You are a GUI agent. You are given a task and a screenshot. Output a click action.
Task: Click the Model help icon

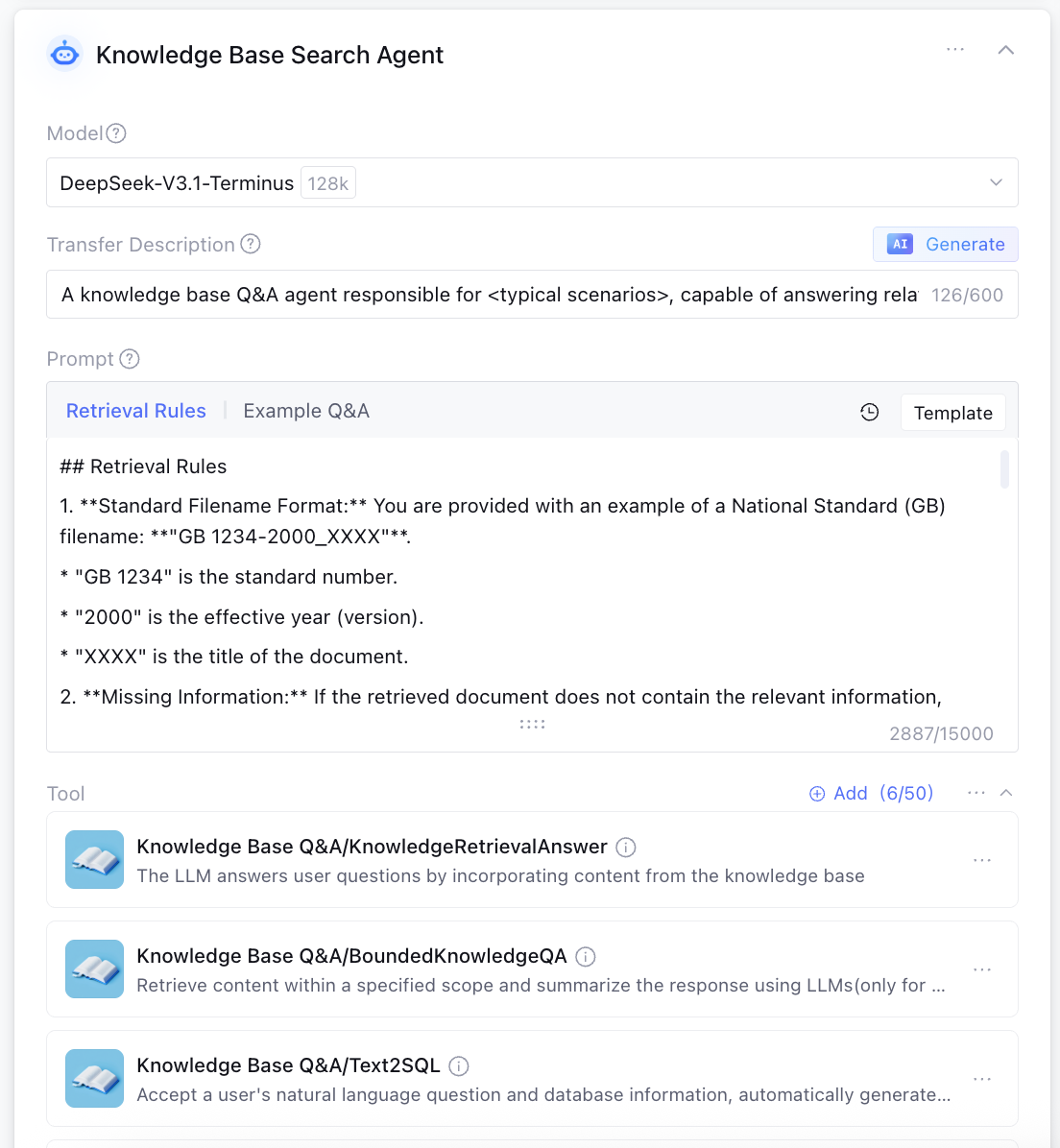point(116,133)
